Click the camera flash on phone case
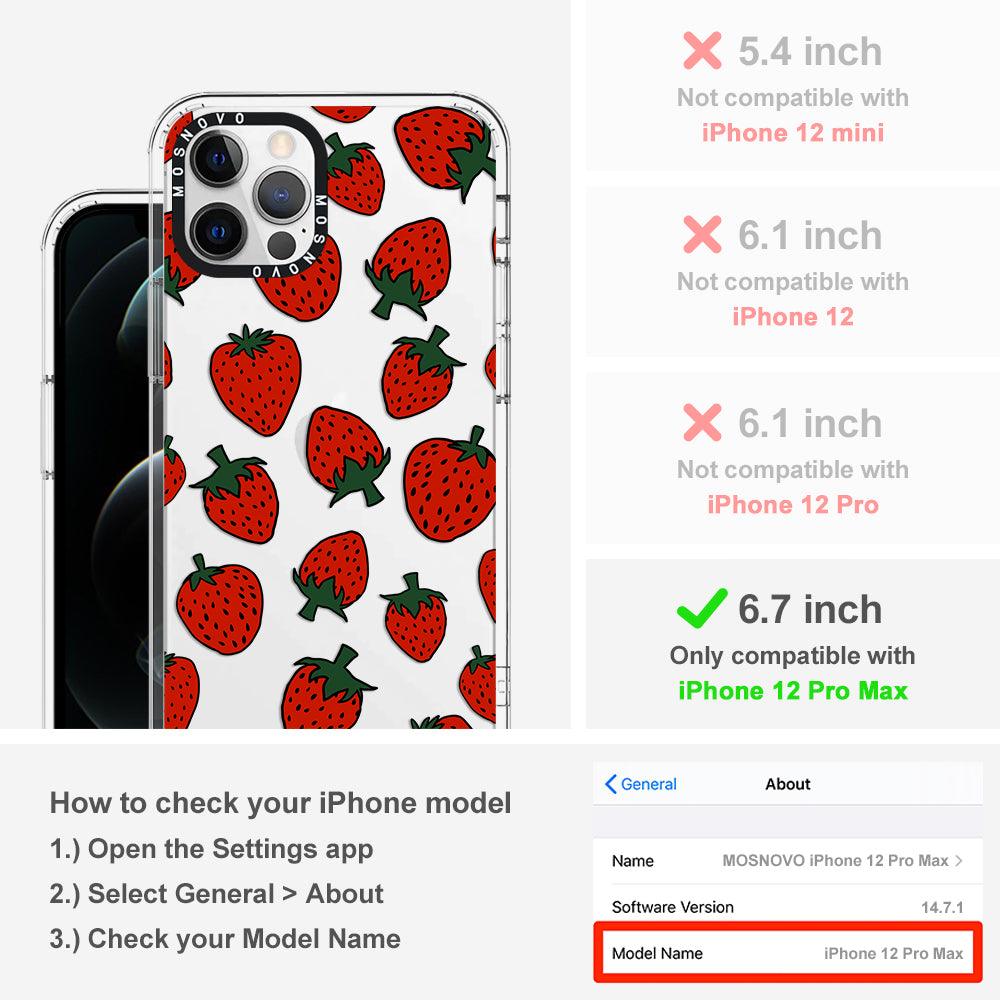 click(x=280, y=145)
